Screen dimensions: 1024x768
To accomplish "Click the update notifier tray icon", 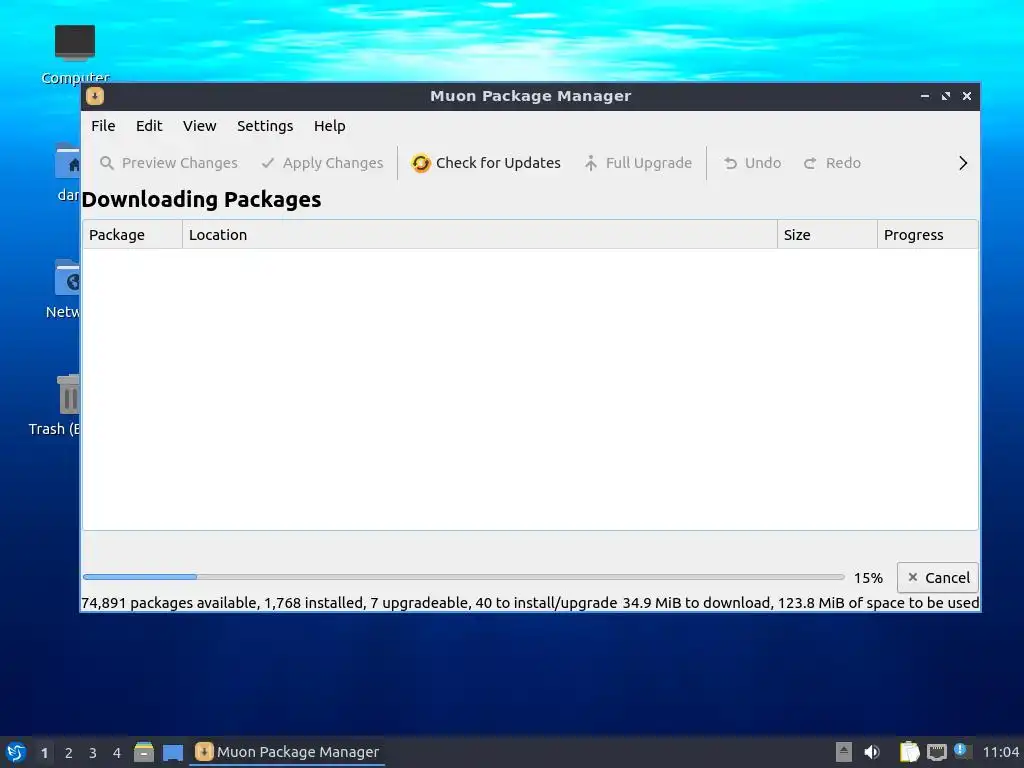I will pyautogui.click(x=962, y=751).
